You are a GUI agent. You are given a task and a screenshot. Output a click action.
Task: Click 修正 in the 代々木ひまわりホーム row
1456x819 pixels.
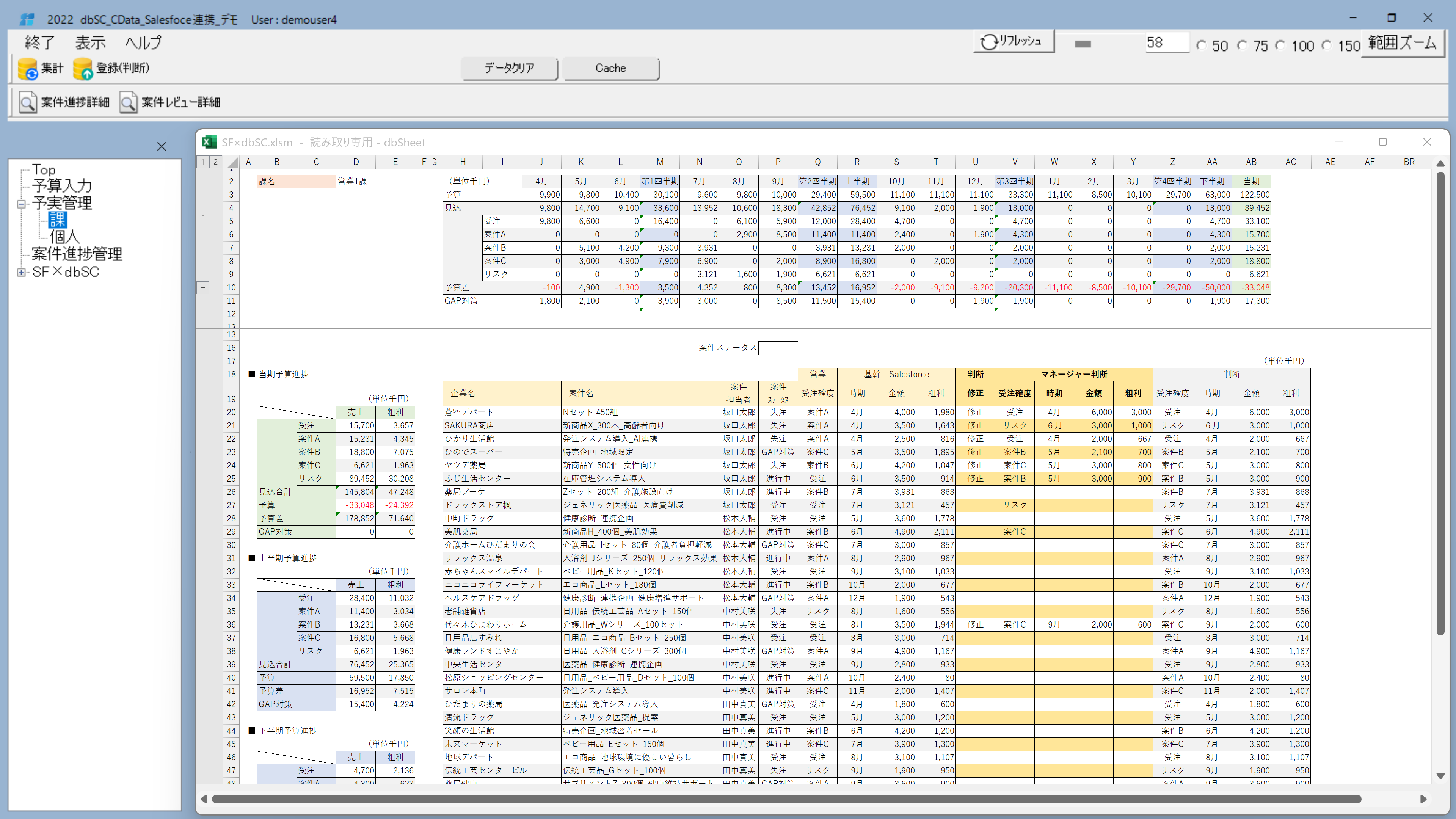pos(975,624)
